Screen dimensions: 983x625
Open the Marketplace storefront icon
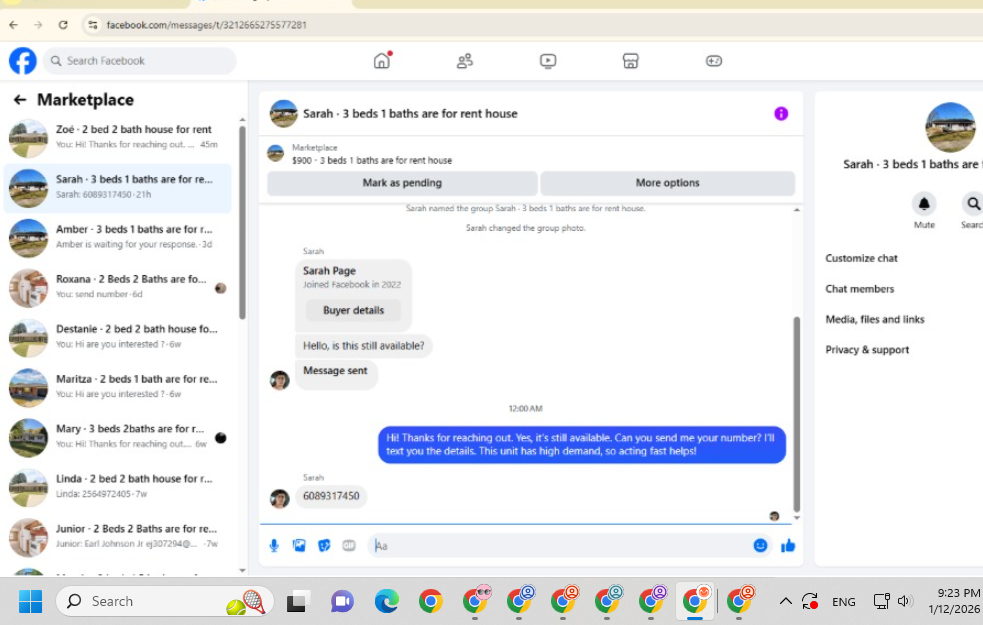click(x=631, y=61)
